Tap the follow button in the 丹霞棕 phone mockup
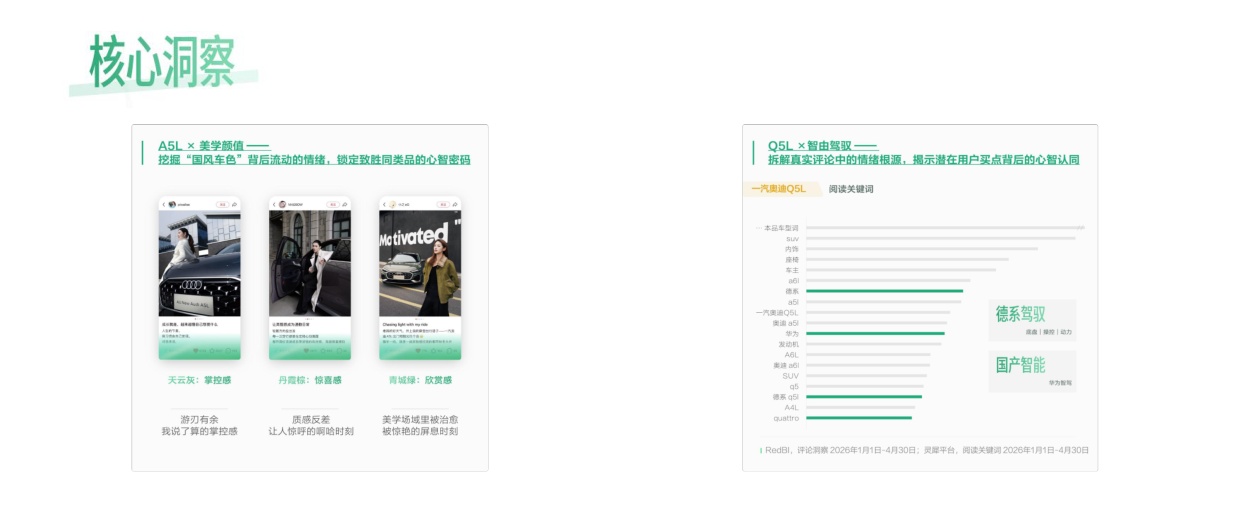This screenshot has height=532, width=1241. pyautogui.click(x=333, y=204)
